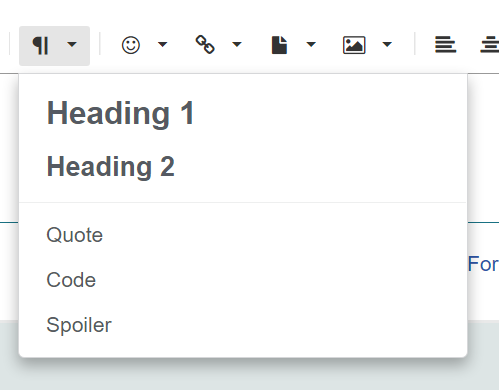Viewport: 499px width, 390px height.
Task: Click the attach file document icon
Action: (279, 45)
